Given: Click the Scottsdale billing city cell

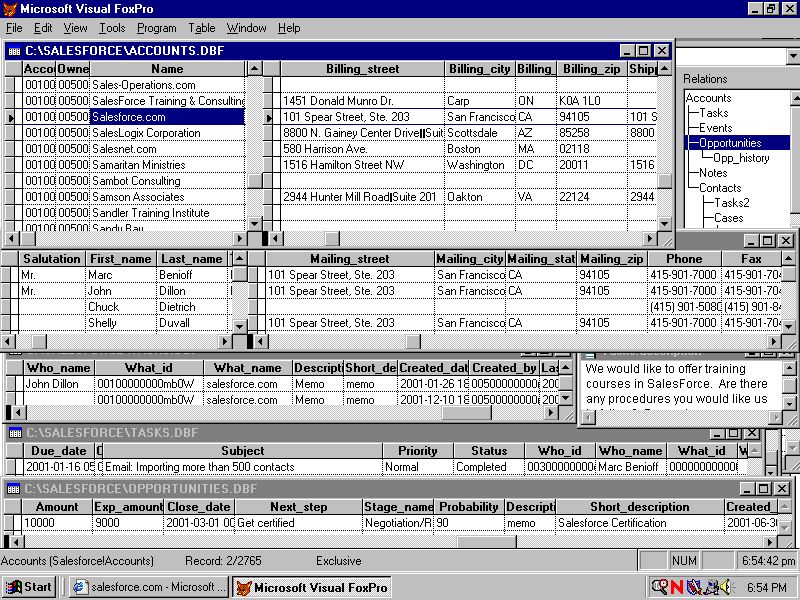Looking at the screenshot, I should (x=480, y=133).
